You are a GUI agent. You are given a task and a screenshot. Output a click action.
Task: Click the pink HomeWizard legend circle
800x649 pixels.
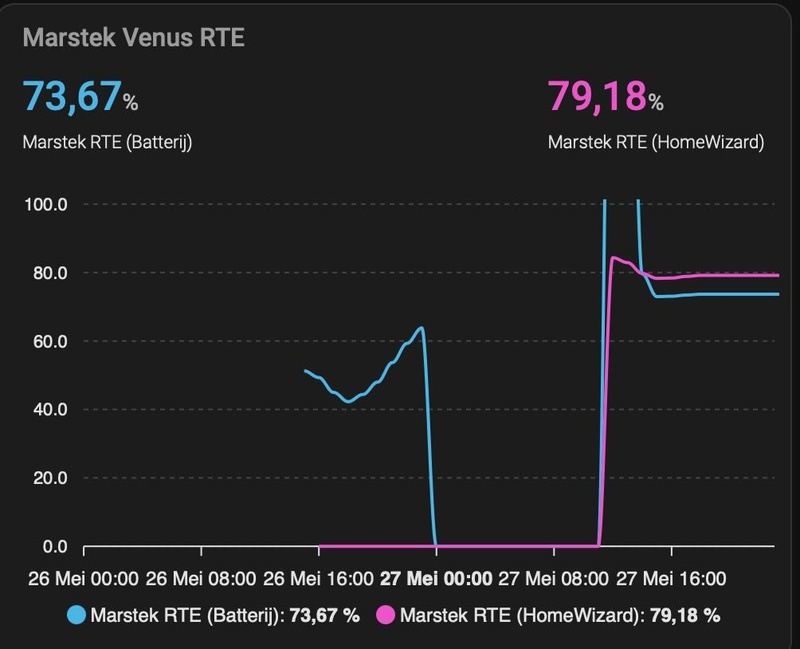pos(385,615)
